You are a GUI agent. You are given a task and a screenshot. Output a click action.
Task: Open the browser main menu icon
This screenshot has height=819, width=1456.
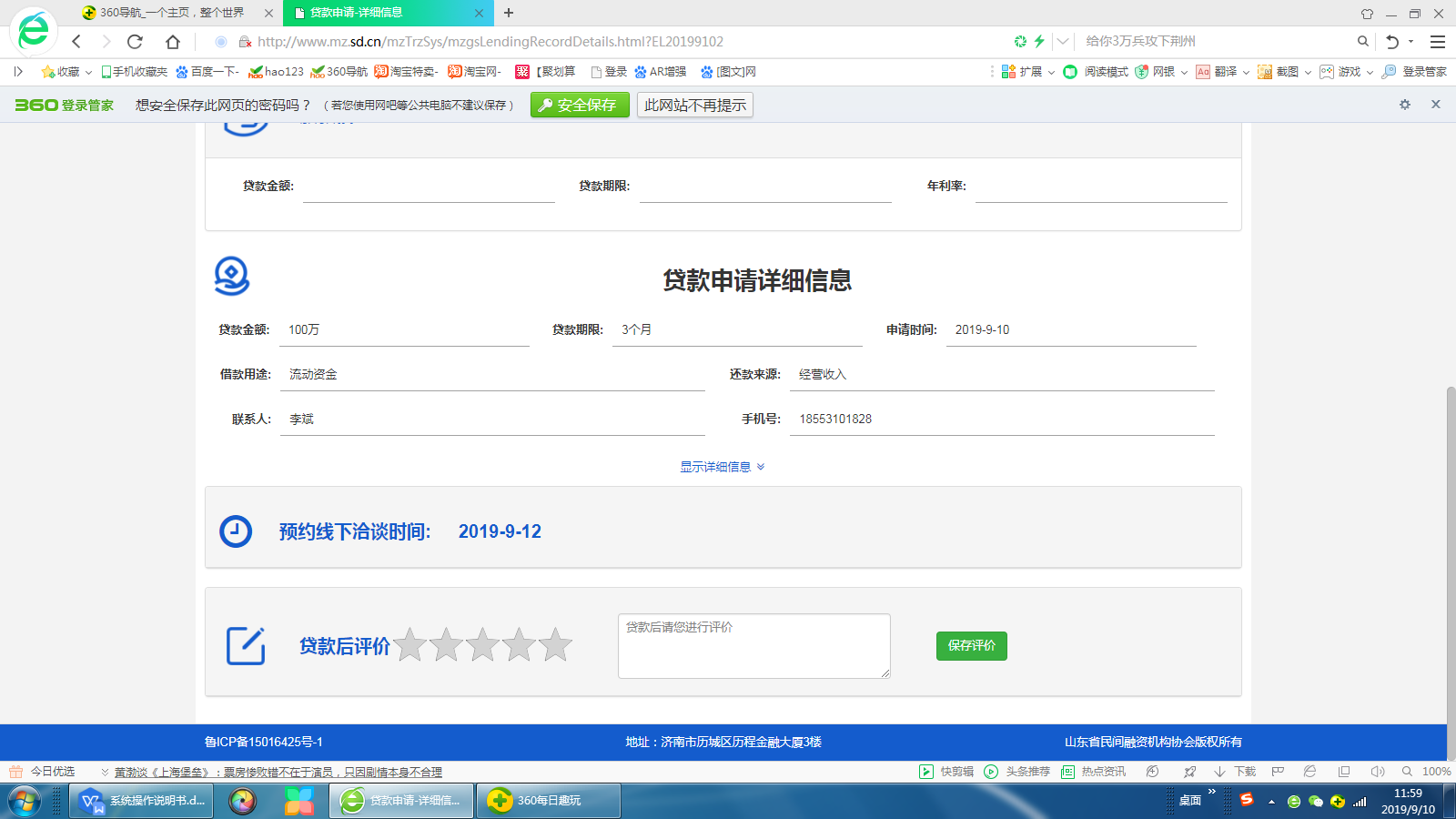coord(1438,41)
